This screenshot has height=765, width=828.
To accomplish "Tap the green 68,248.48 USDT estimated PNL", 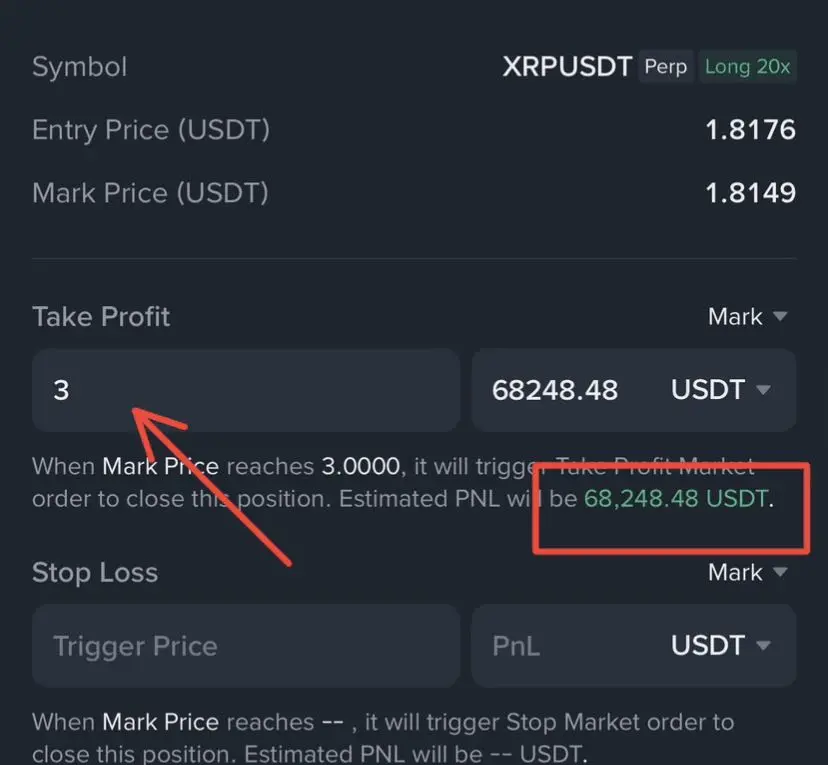I will point(675,498).
